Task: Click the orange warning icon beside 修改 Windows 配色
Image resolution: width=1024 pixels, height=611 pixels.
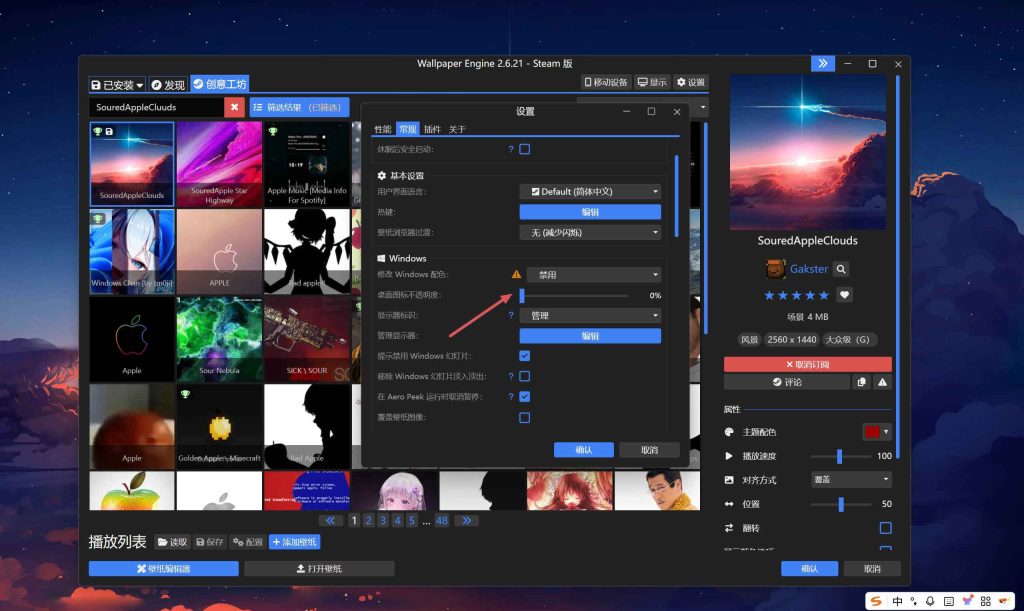Action: pyautogui.click(x=516, y=274)
